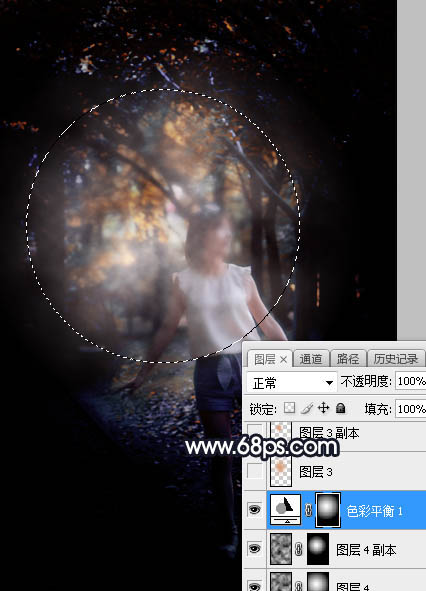
Task: Click the 不透明度 100% opacity field
Action: tap(411, 381)
